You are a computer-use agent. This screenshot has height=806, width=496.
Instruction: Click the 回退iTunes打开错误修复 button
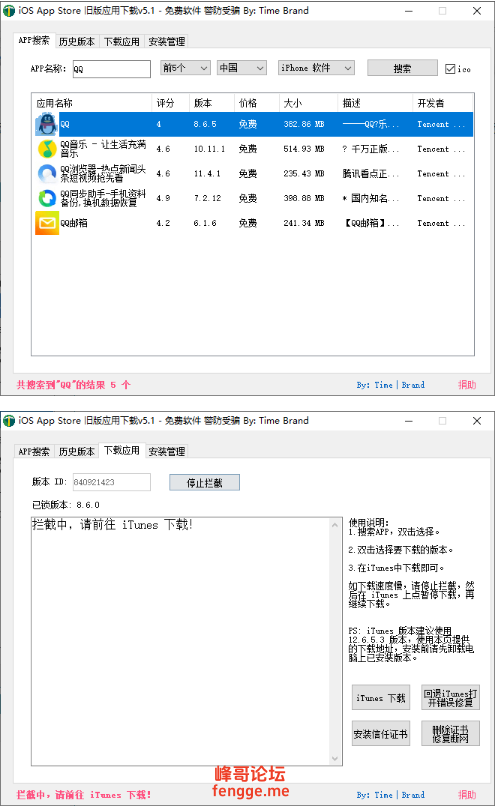[x=450, y=698]
